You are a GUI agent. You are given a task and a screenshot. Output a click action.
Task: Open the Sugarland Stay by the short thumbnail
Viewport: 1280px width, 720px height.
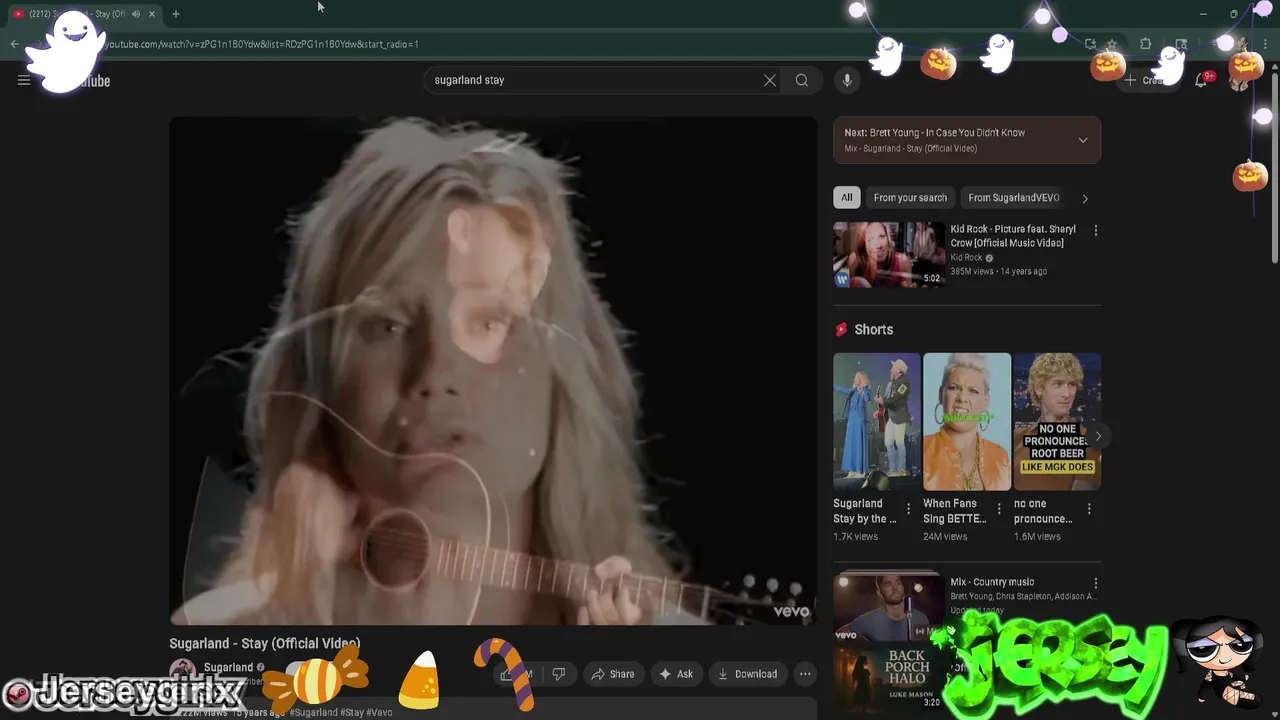coord(877,422)
